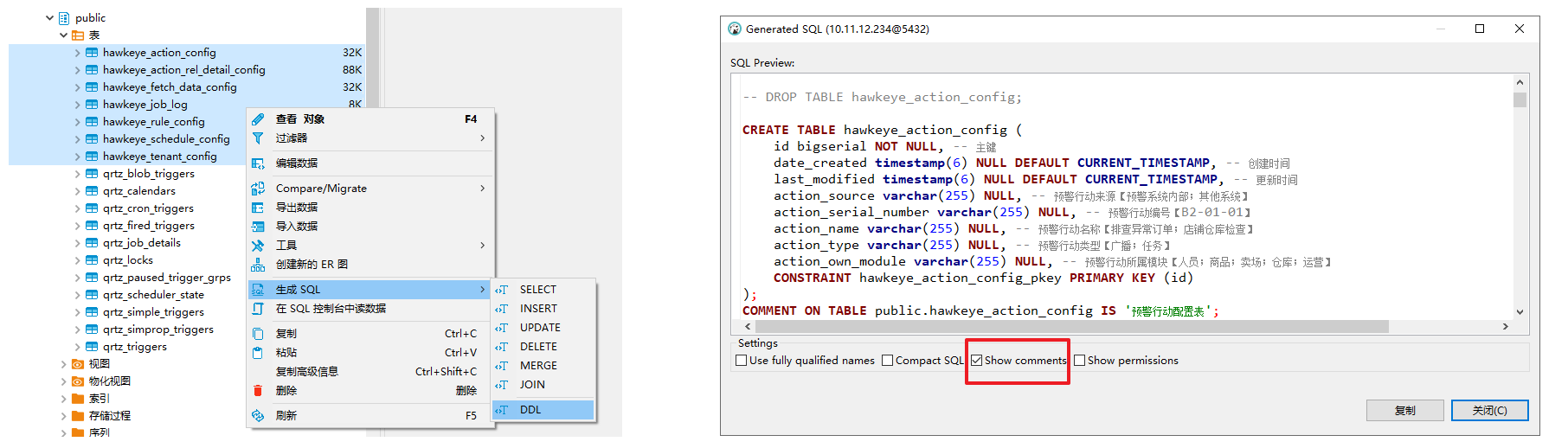
Task: Expand the 视图 folder in tree
Action: click(63, 364)
